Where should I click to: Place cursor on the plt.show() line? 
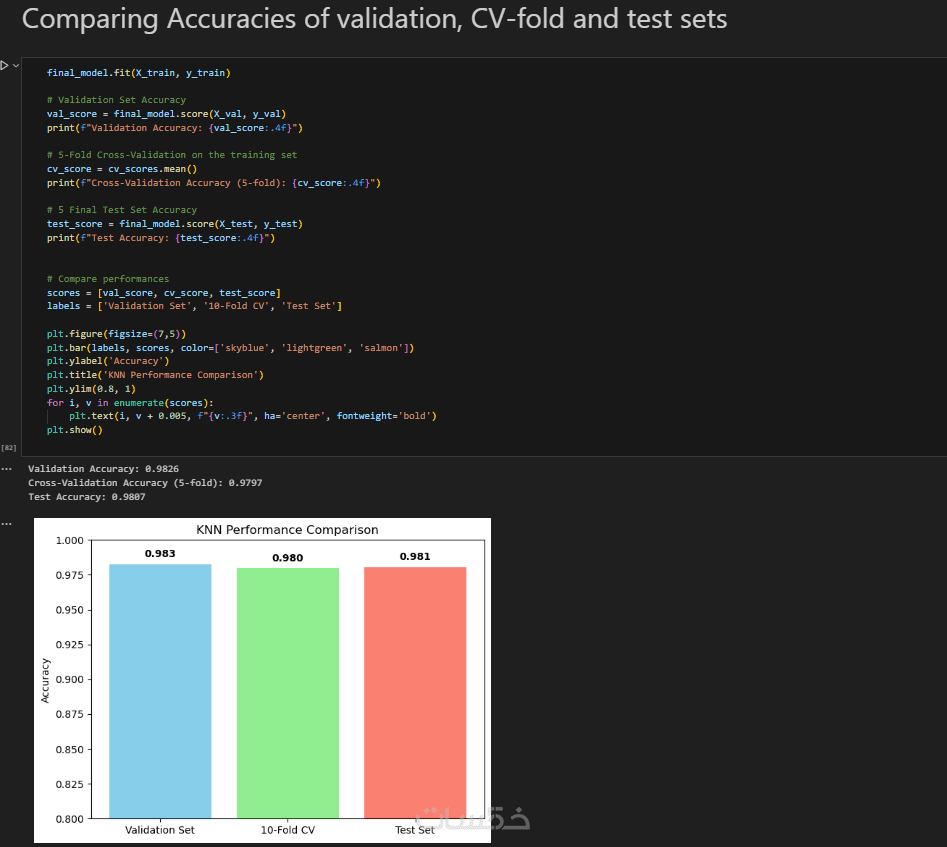[x=75, y=429]
